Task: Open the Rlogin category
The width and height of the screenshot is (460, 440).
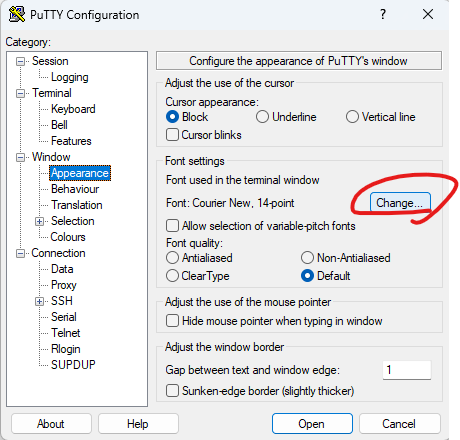Action: point(66,349)
